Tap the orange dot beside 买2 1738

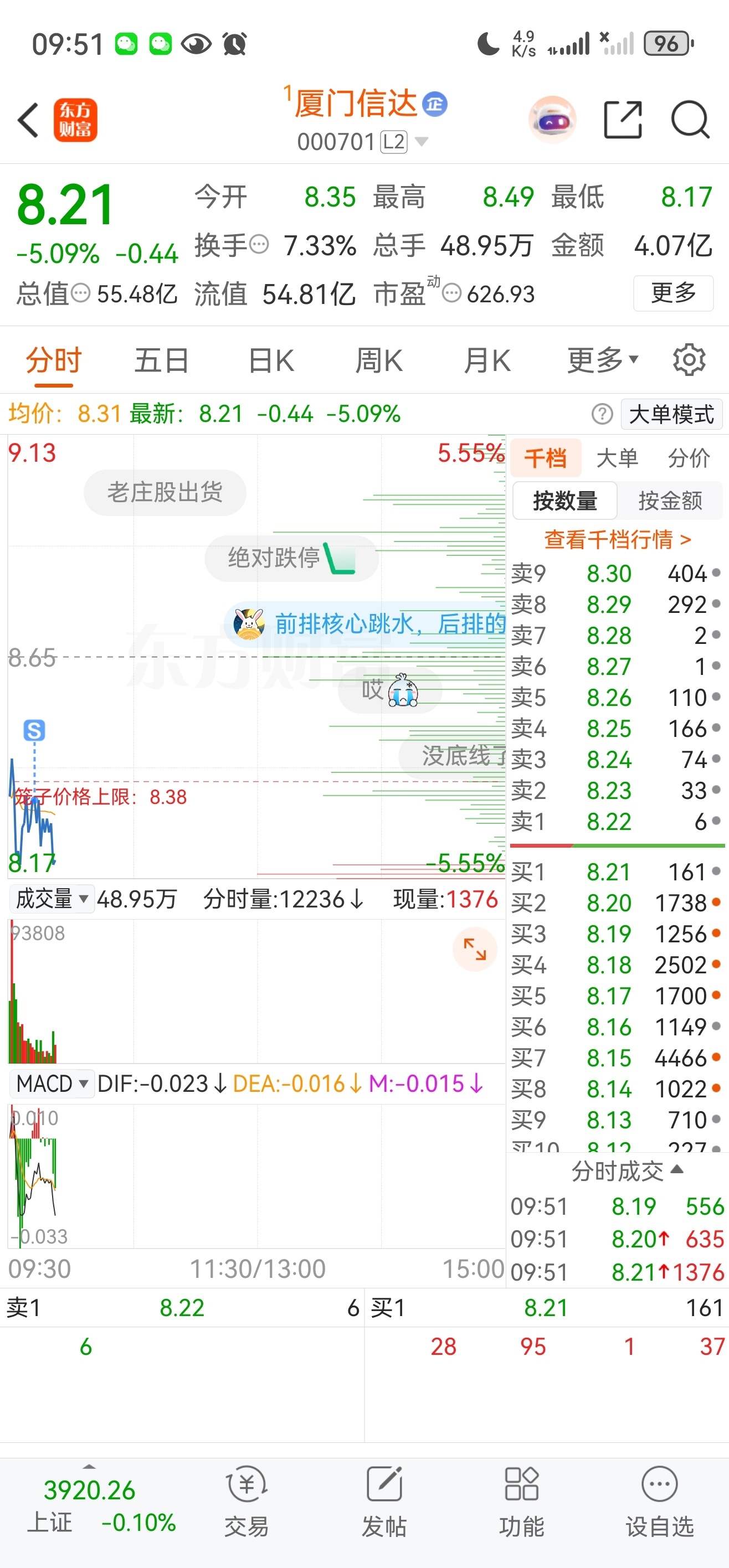716,902
